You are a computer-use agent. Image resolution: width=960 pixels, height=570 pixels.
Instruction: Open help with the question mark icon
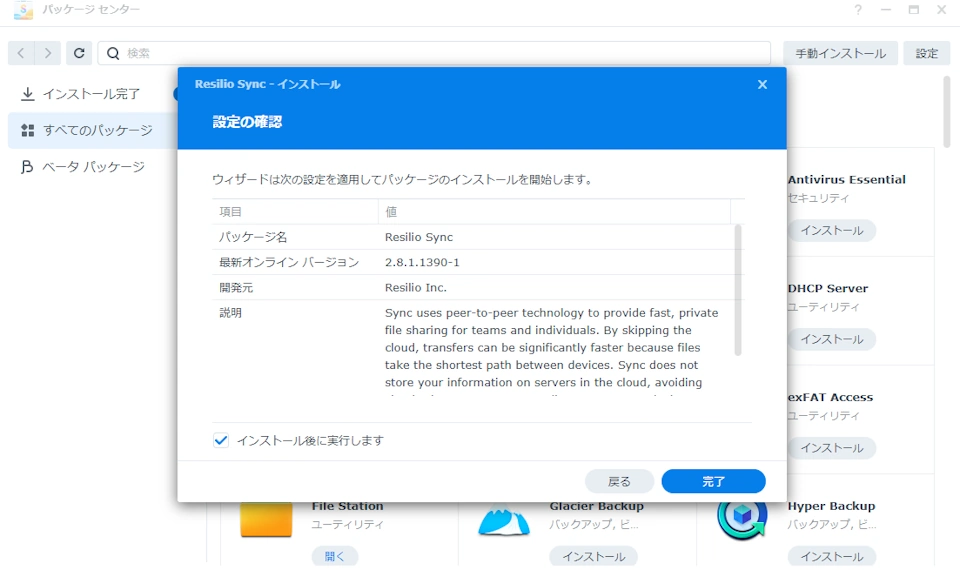858,10
